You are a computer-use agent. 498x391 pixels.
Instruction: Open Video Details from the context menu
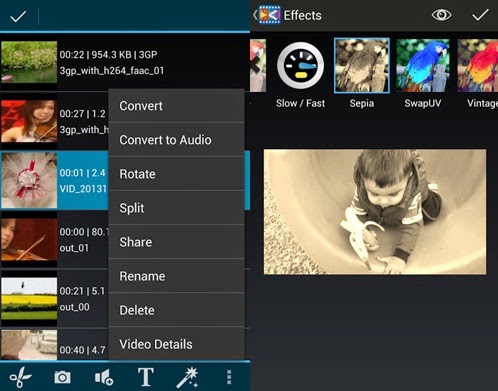tap(176, 344)
